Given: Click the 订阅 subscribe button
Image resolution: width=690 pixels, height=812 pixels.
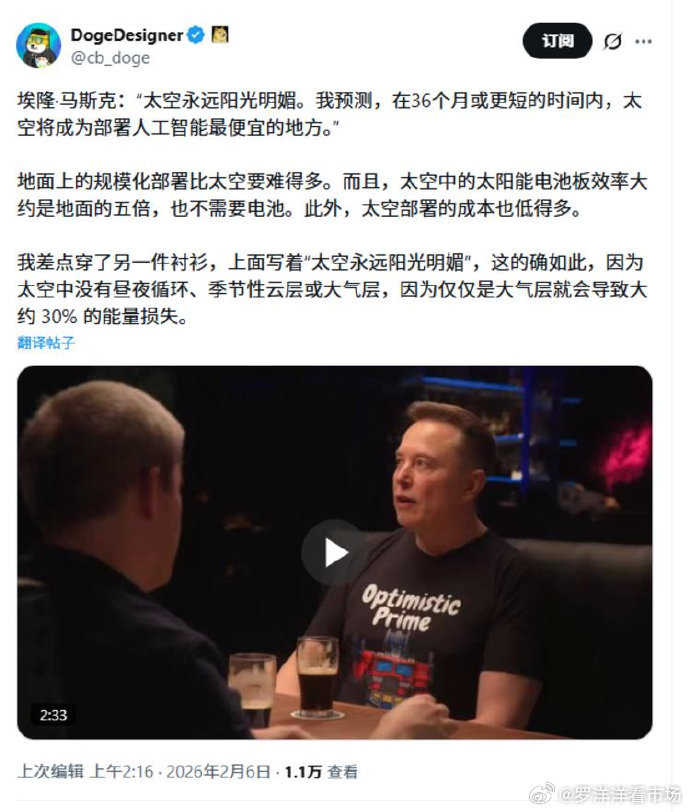Looking at the screenshot, I should click(x=557, y=40).
